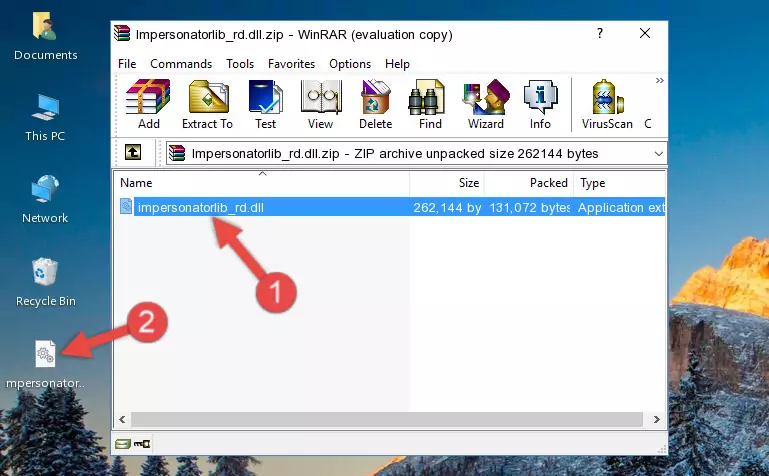Sort by the Type column header
The image size is (769, 476).
619,183
